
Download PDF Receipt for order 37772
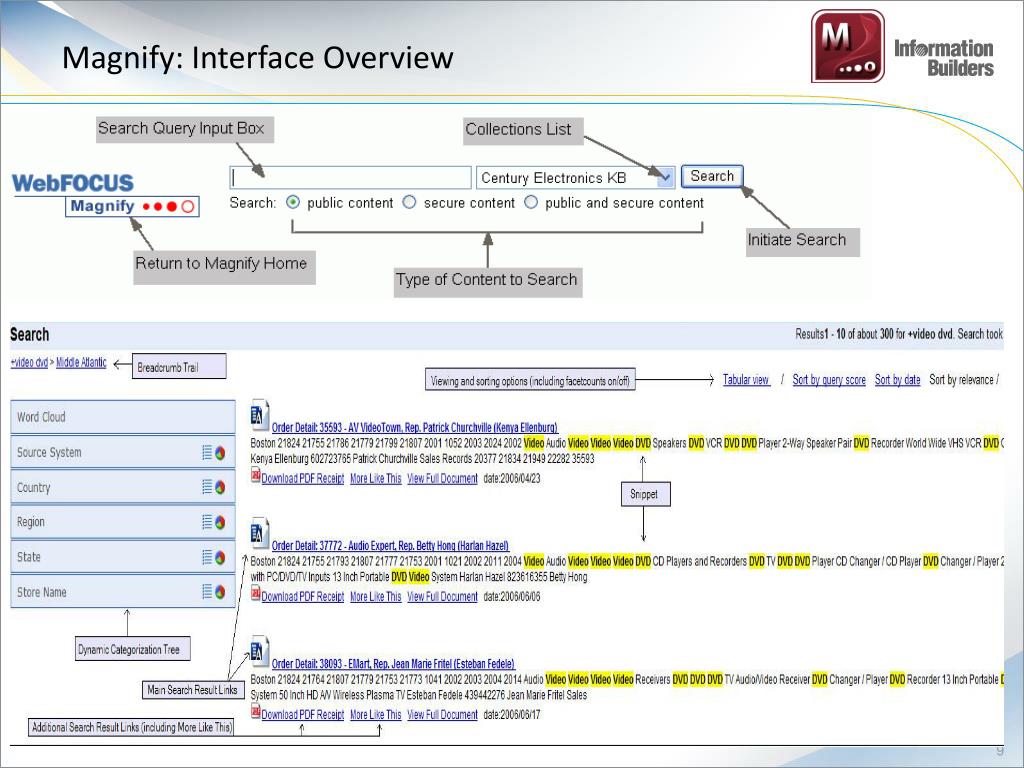coord(302,597)
